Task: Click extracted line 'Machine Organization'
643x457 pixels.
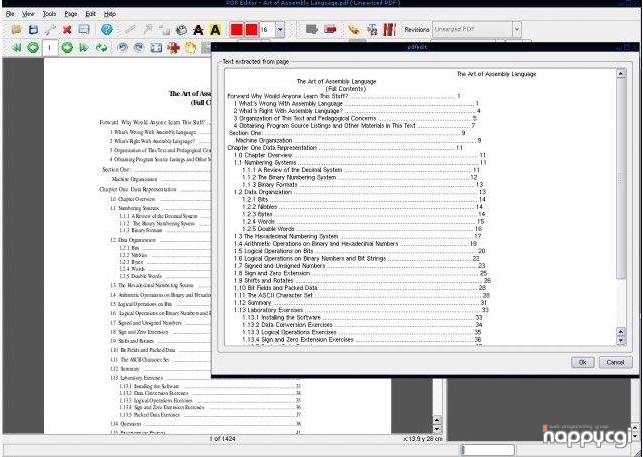Action: pyautogui.click(x=264, y=140)
